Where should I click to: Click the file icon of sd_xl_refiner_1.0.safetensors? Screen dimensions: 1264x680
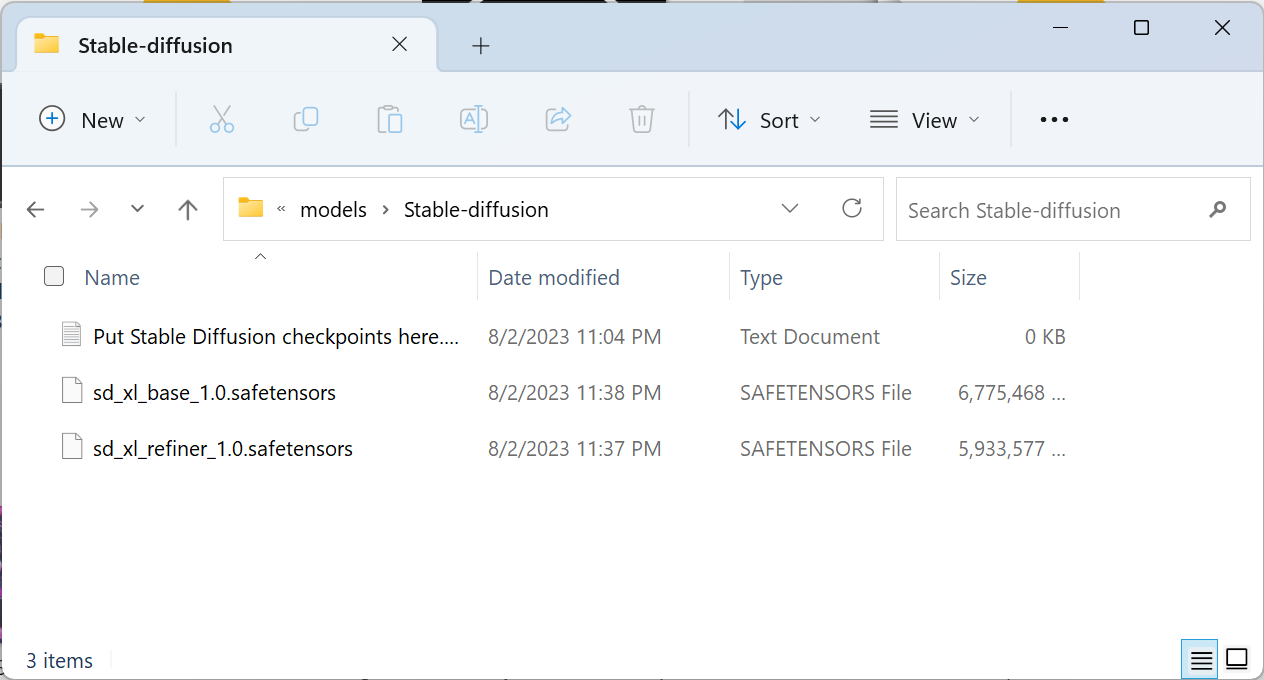click(71, 447)
